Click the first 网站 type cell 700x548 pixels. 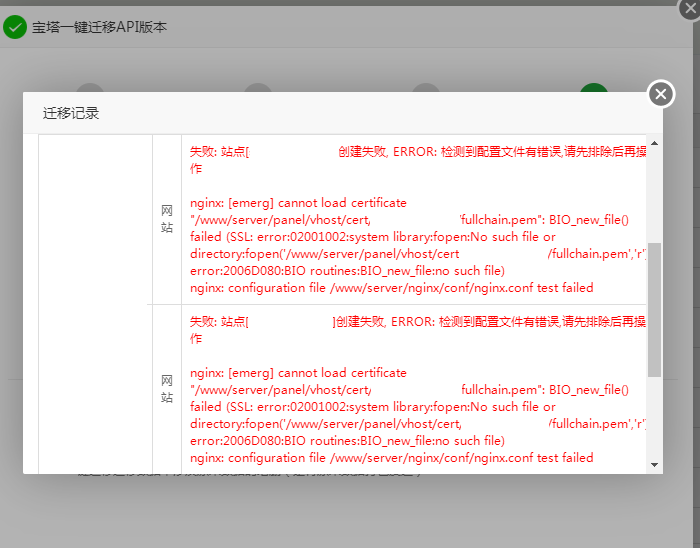pos(167,219)
